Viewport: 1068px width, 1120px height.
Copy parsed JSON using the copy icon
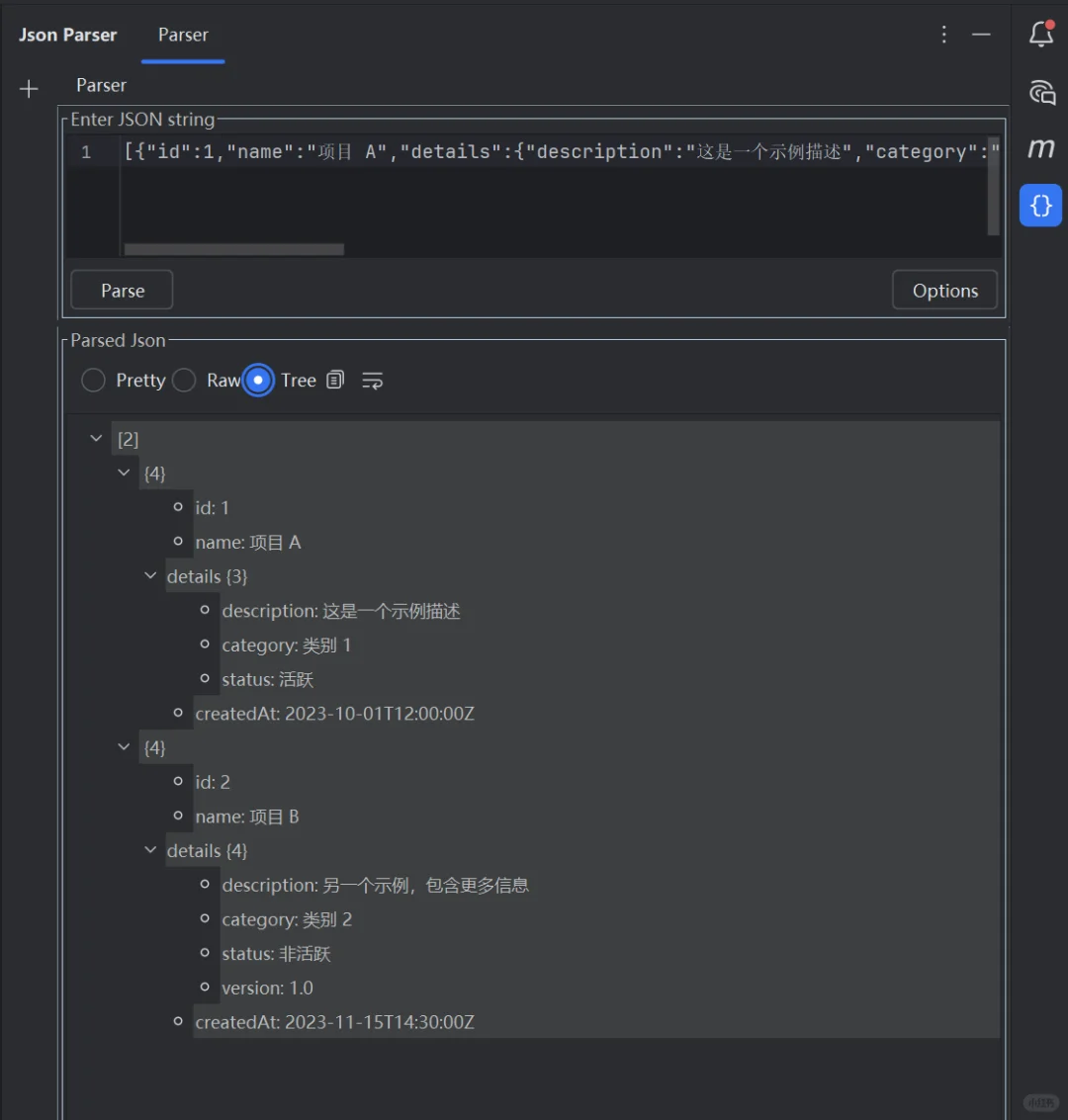[x=334, y=380]
